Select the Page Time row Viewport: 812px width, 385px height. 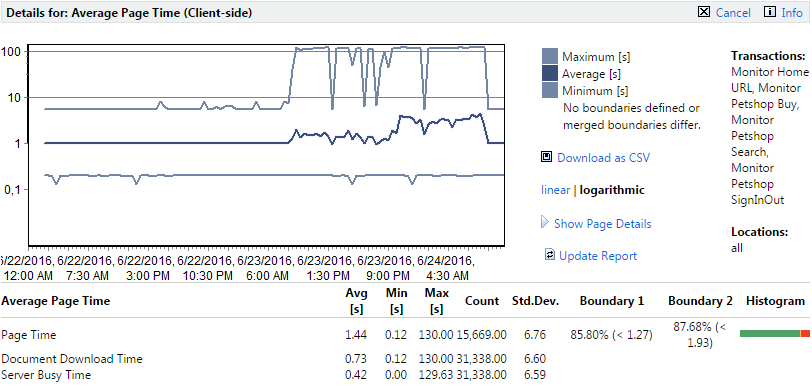[406, 335]
